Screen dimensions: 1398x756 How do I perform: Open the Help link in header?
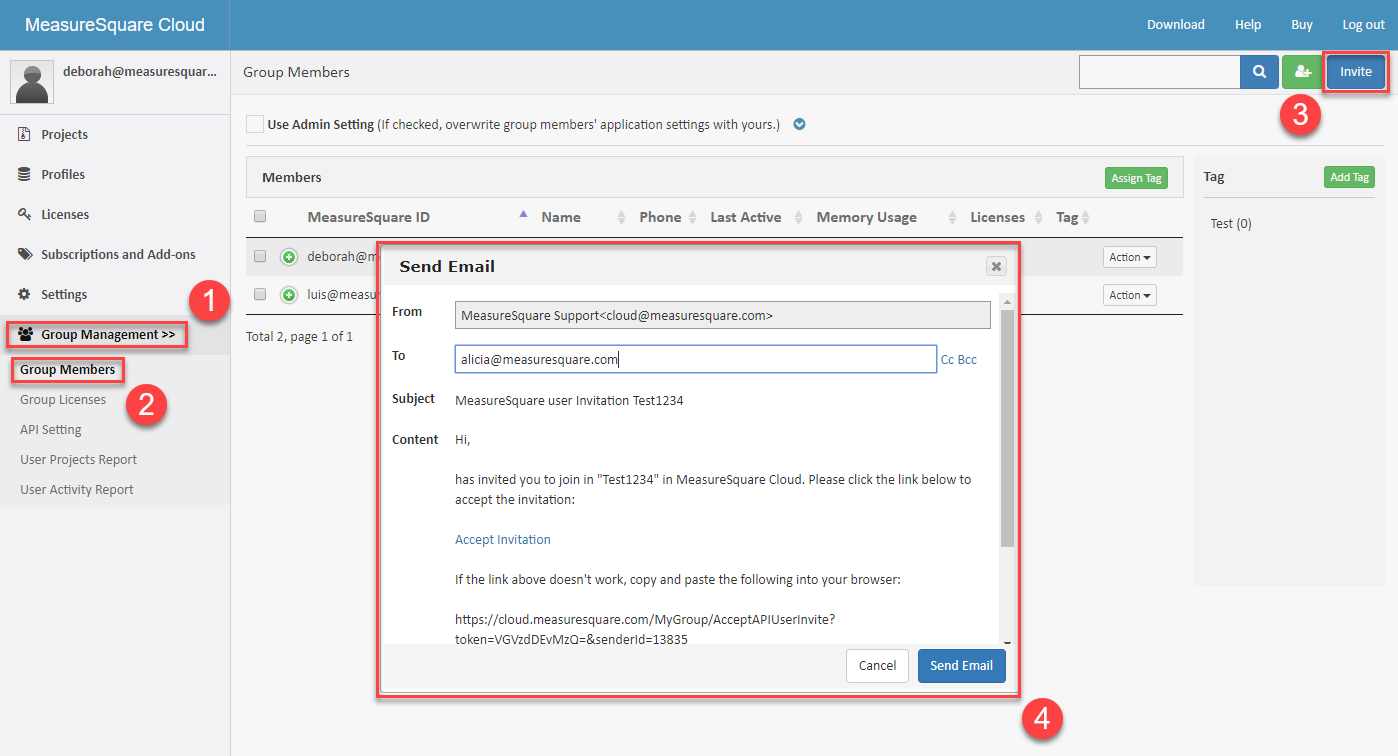point(1248,25)
